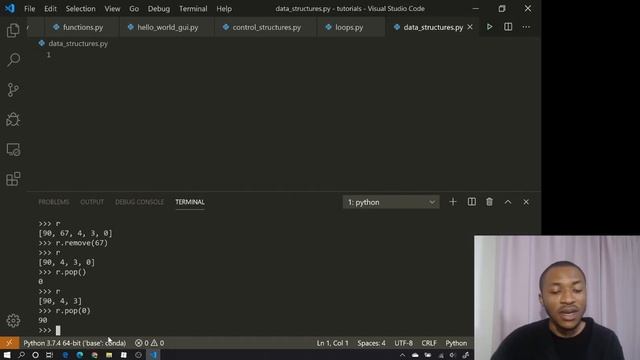The height and width of the screenshot is (360, 640).
Task: Show hidden system tray icons
Action: pyautogui.click(x=402, y=355)
